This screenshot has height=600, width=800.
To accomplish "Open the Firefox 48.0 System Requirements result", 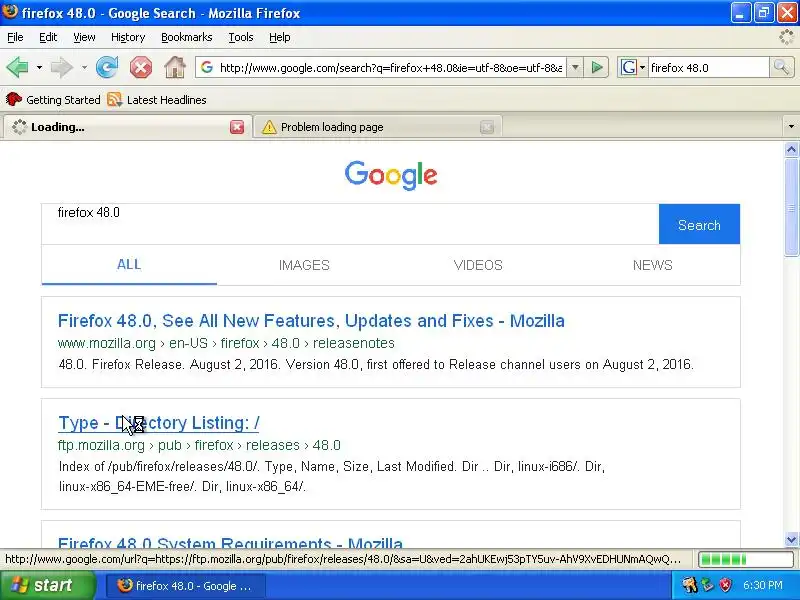I will (230, 542).
